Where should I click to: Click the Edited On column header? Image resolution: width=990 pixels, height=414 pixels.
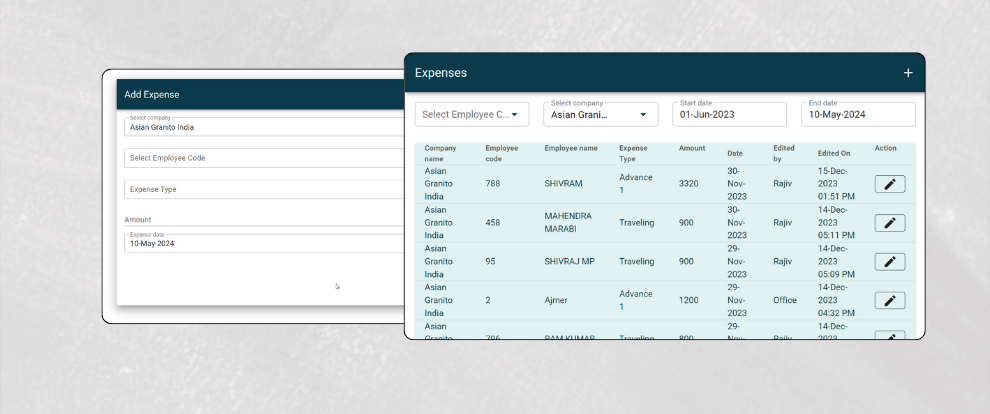834,153
